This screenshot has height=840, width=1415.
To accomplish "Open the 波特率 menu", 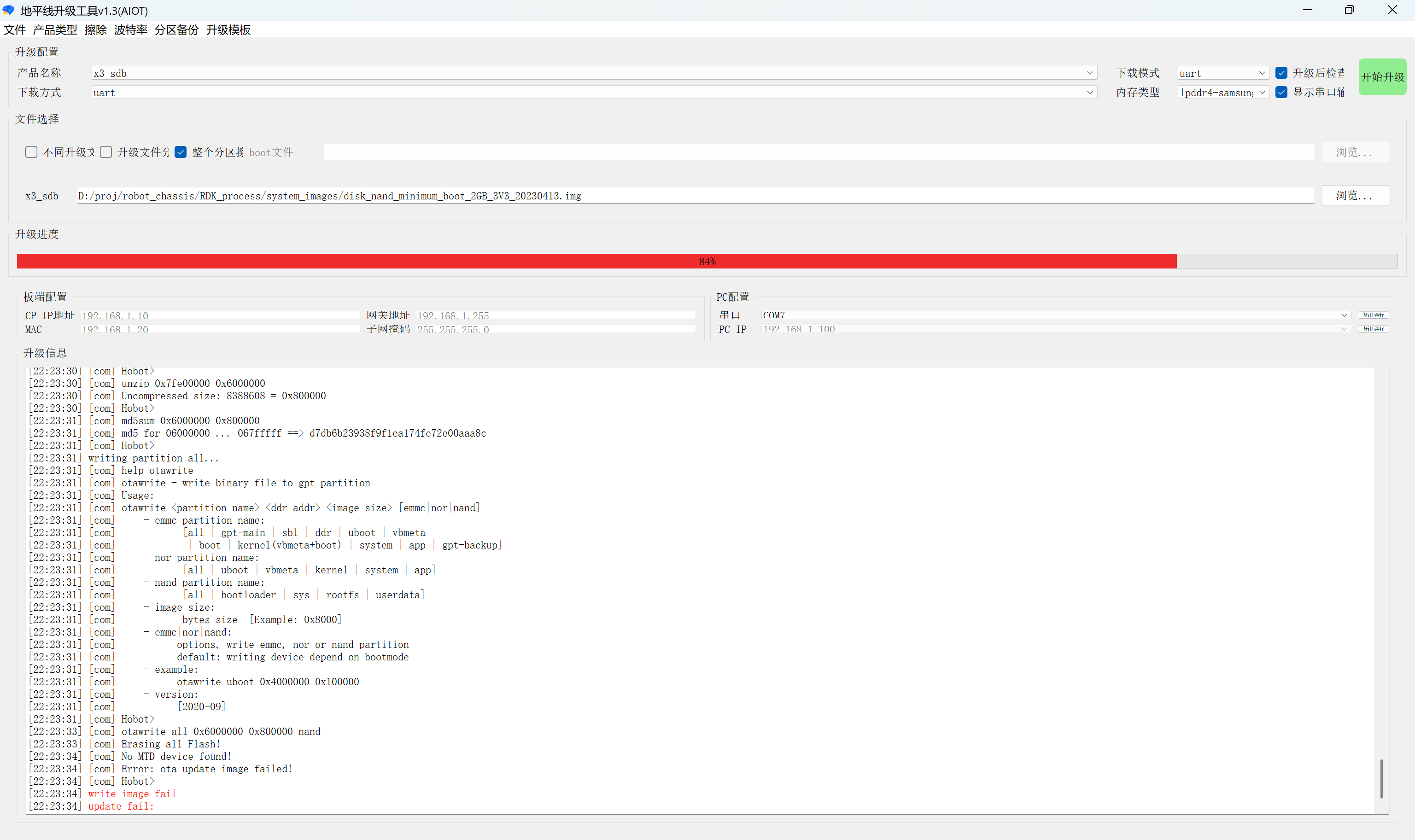I will [131, 30].
